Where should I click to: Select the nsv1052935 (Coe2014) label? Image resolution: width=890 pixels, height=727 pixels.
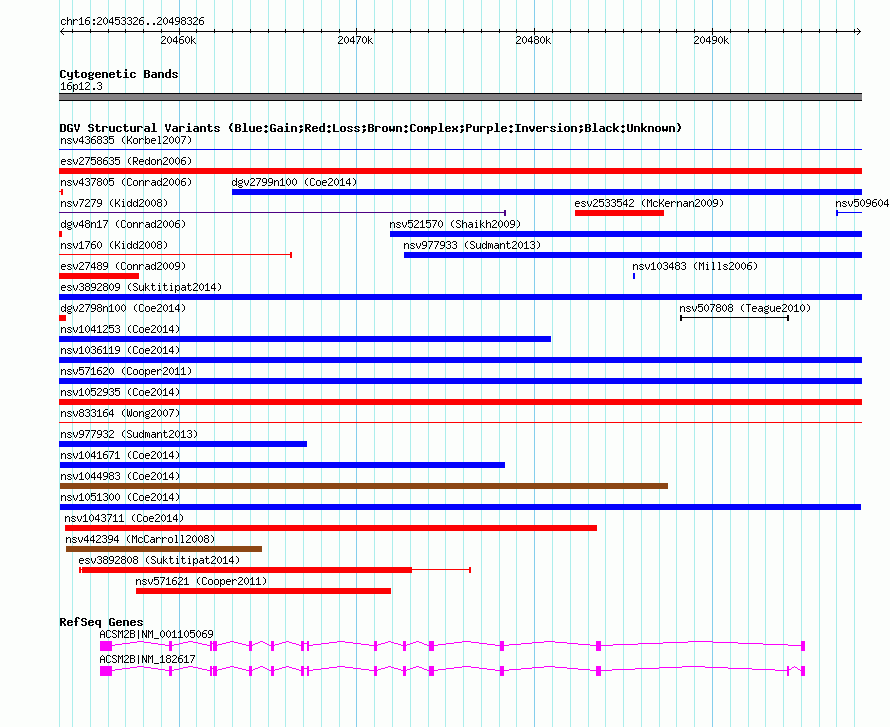pos(120,392)
